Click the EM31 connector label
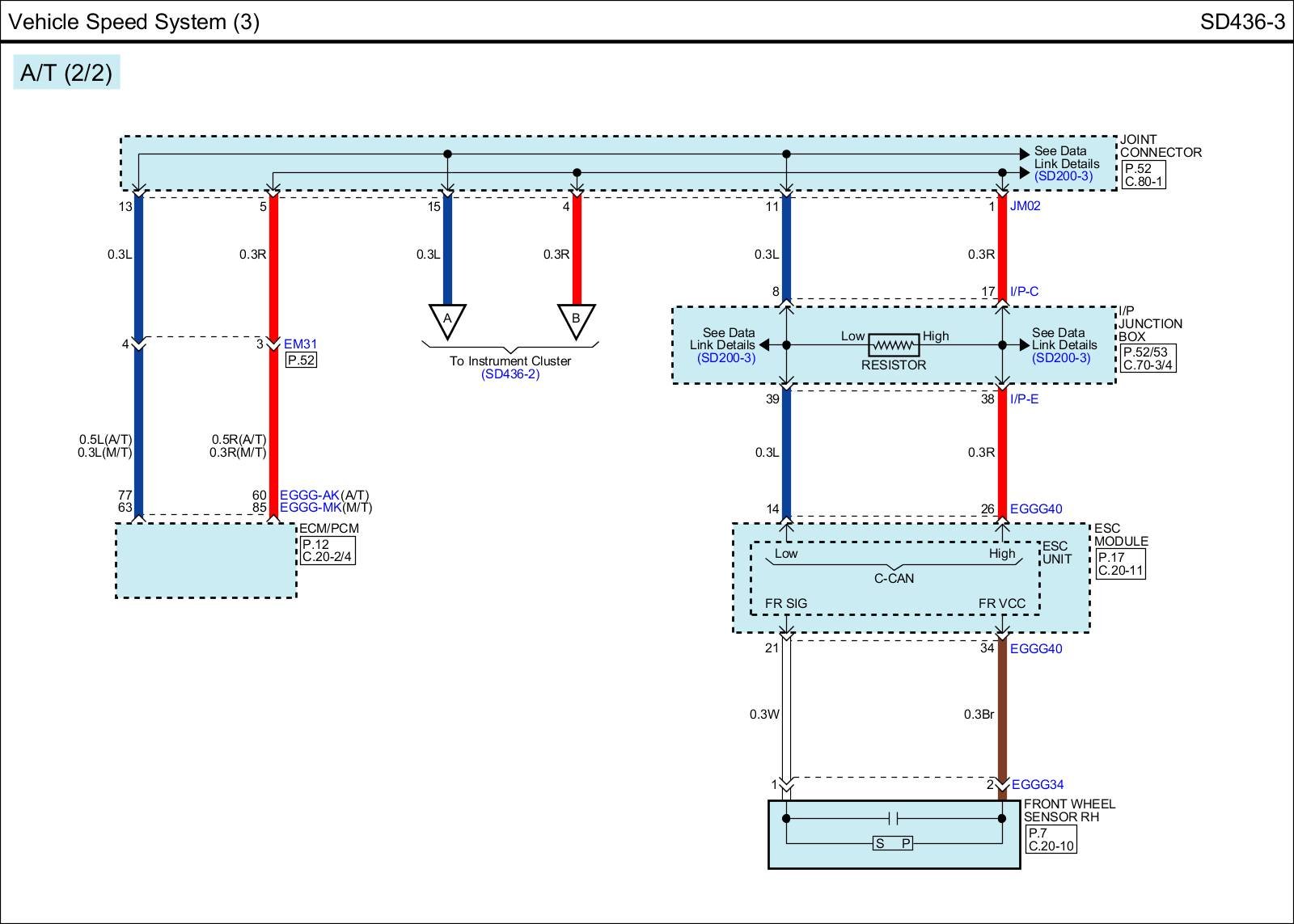This screenshot has height=924, width=1294. (x=300, y=344)
